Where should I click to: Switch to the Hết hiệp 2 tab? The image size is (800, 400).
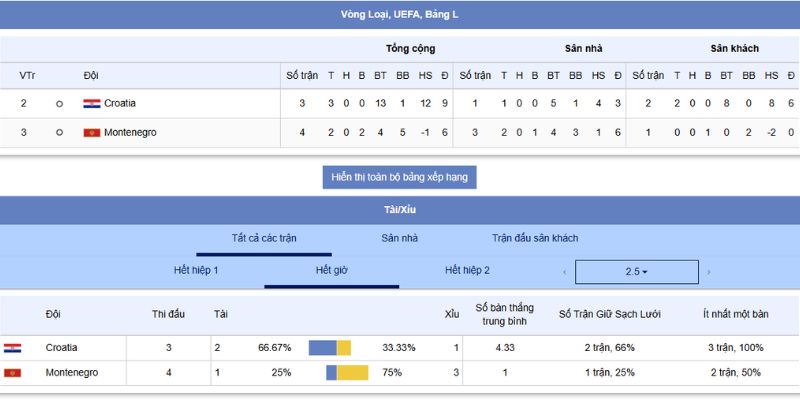click(467, 270)
